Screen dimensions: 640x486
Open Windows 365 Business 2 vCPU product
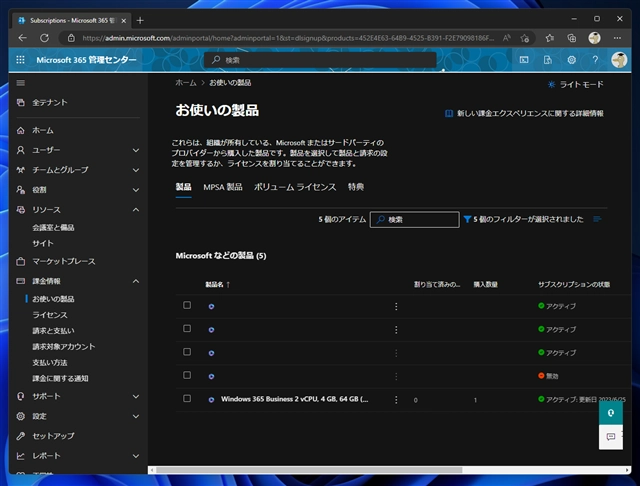294,399
